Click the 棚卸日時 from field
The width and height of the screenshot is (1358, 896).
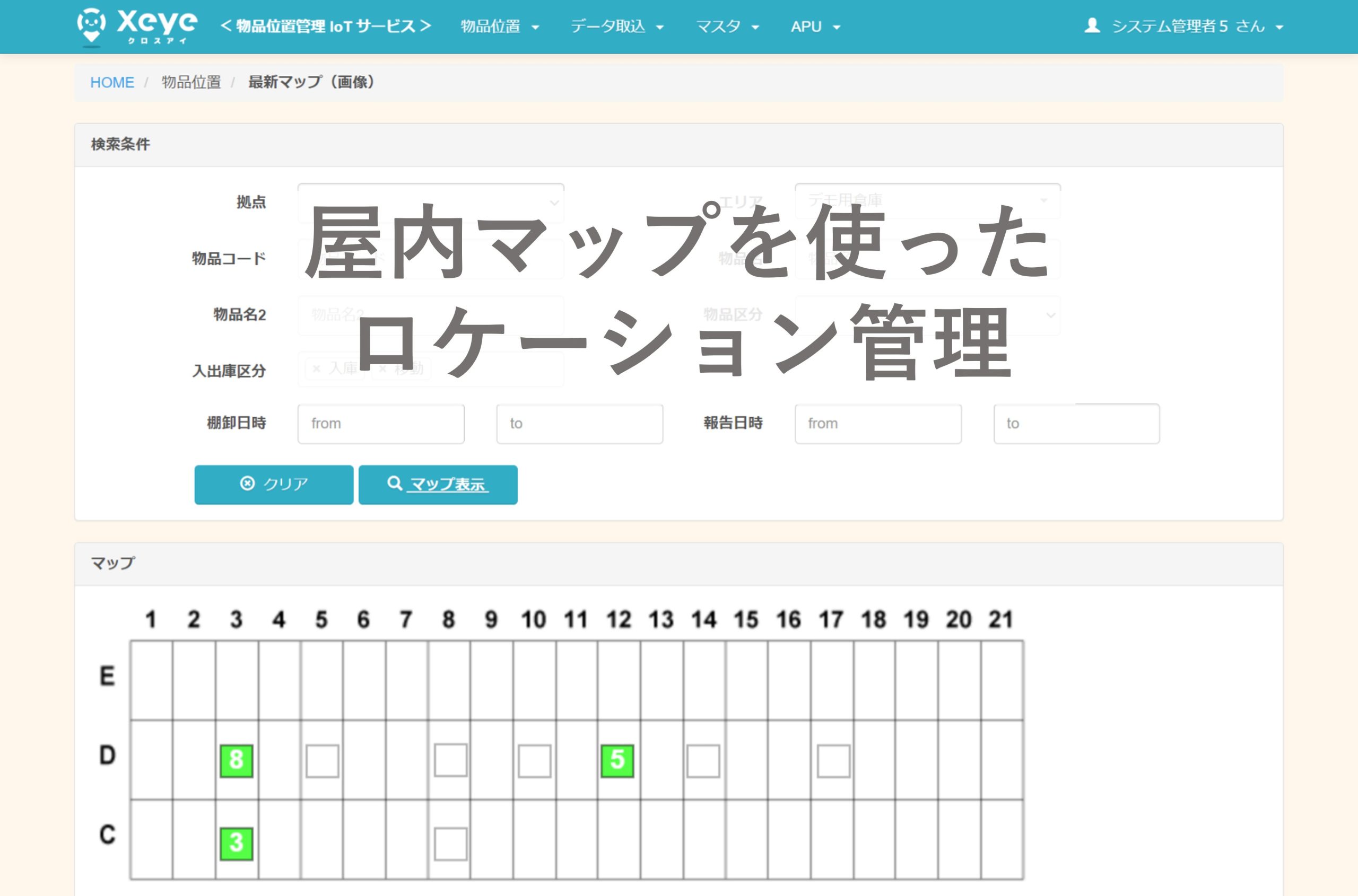point(381,424)
